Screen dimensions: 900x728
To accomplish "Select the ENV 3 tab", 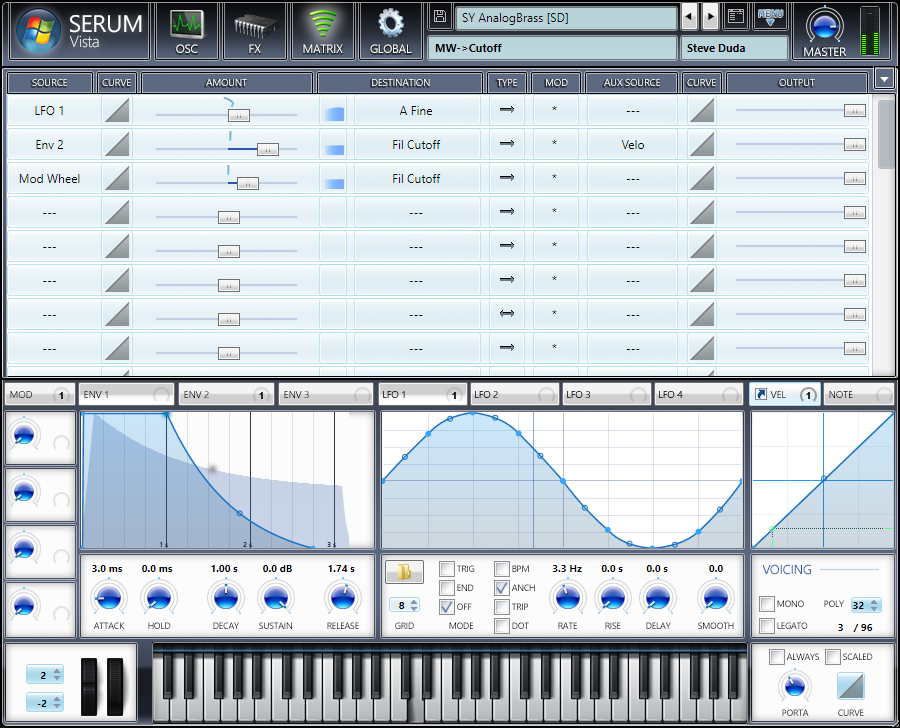I will [326, 394].
